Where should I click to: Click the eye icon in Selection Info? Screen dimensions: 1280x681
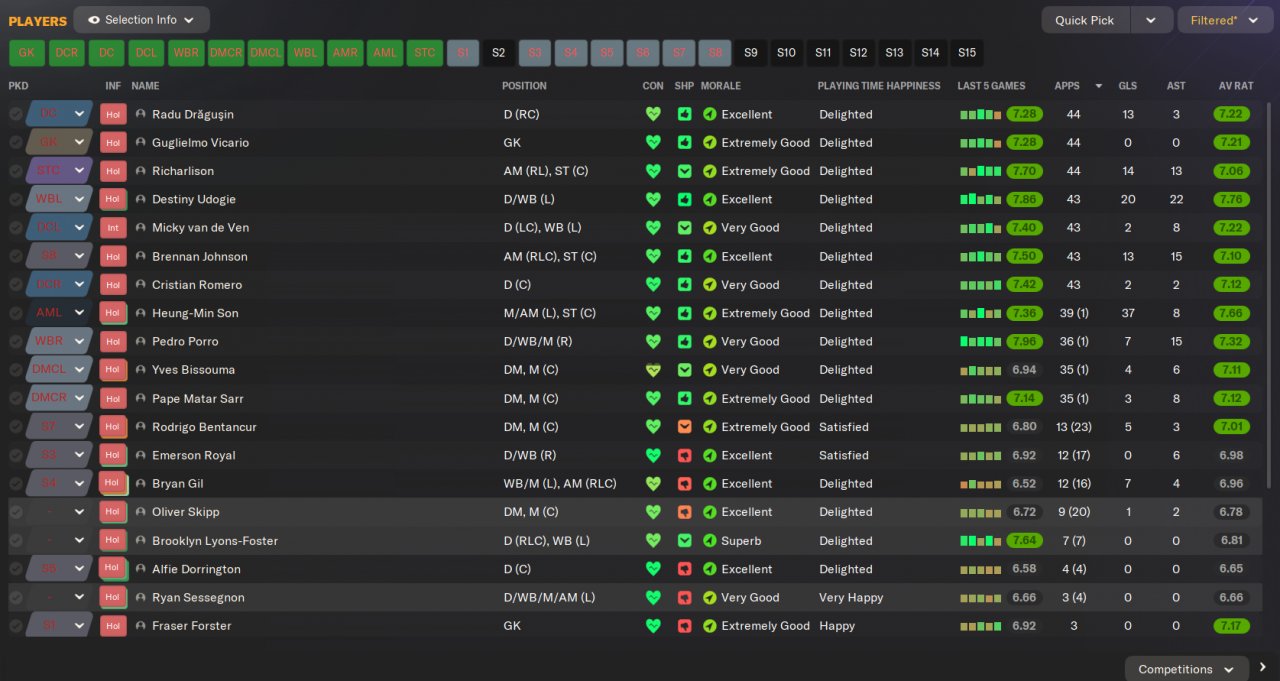click(x=94, y=20)
